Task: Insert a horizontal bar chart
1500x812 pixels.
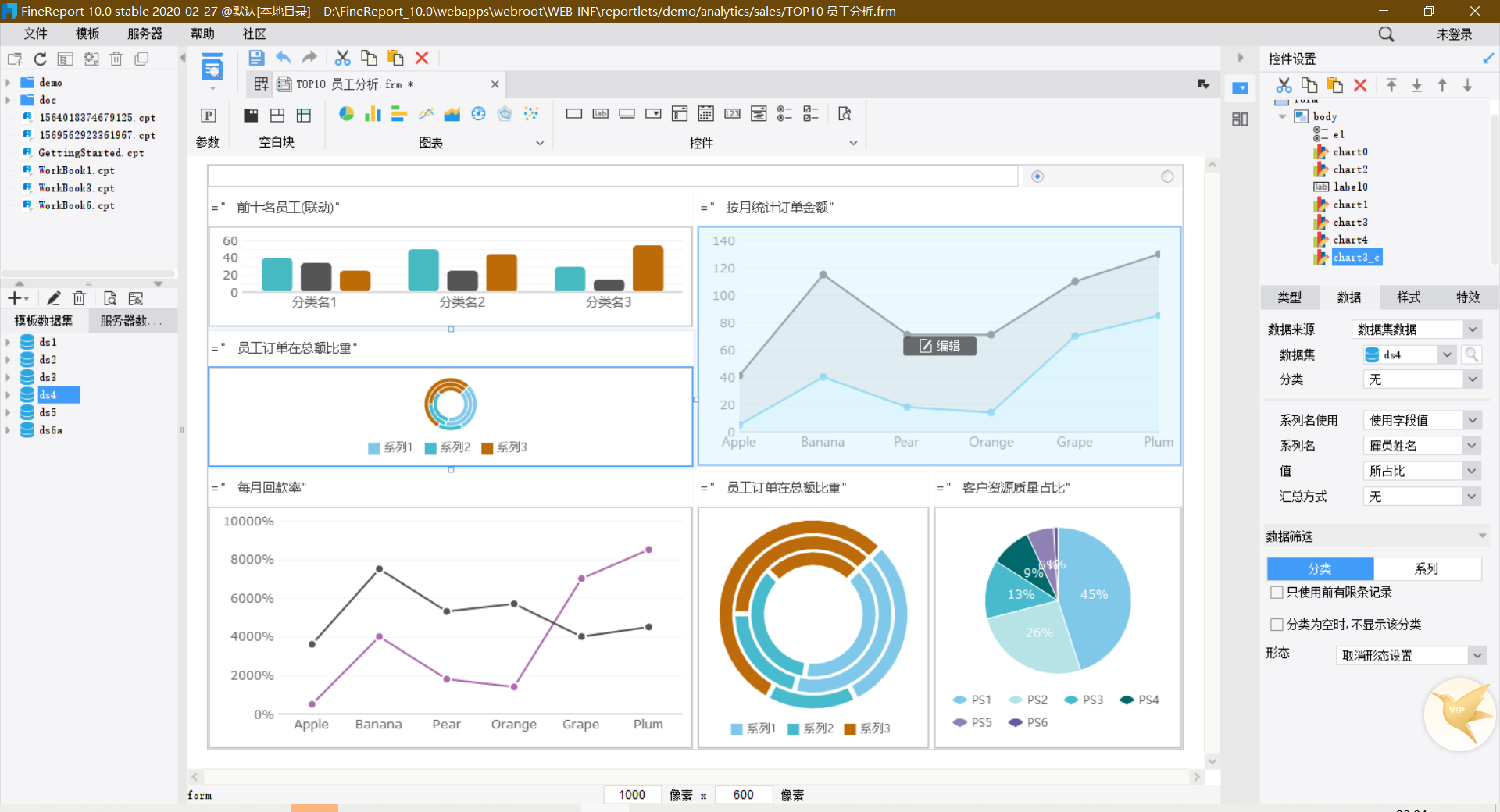Action: pos(399,114)
